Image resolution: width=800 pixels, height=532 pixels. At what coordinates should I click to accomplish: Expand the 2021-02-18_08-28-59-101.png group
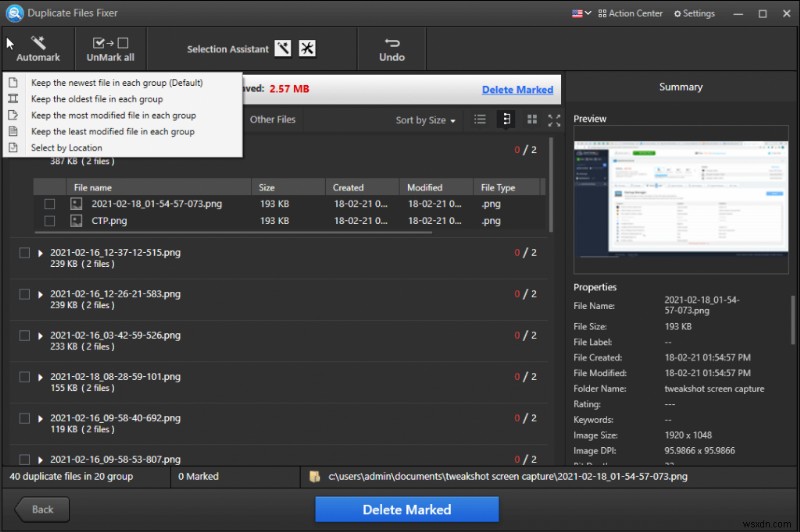[40, 377]
